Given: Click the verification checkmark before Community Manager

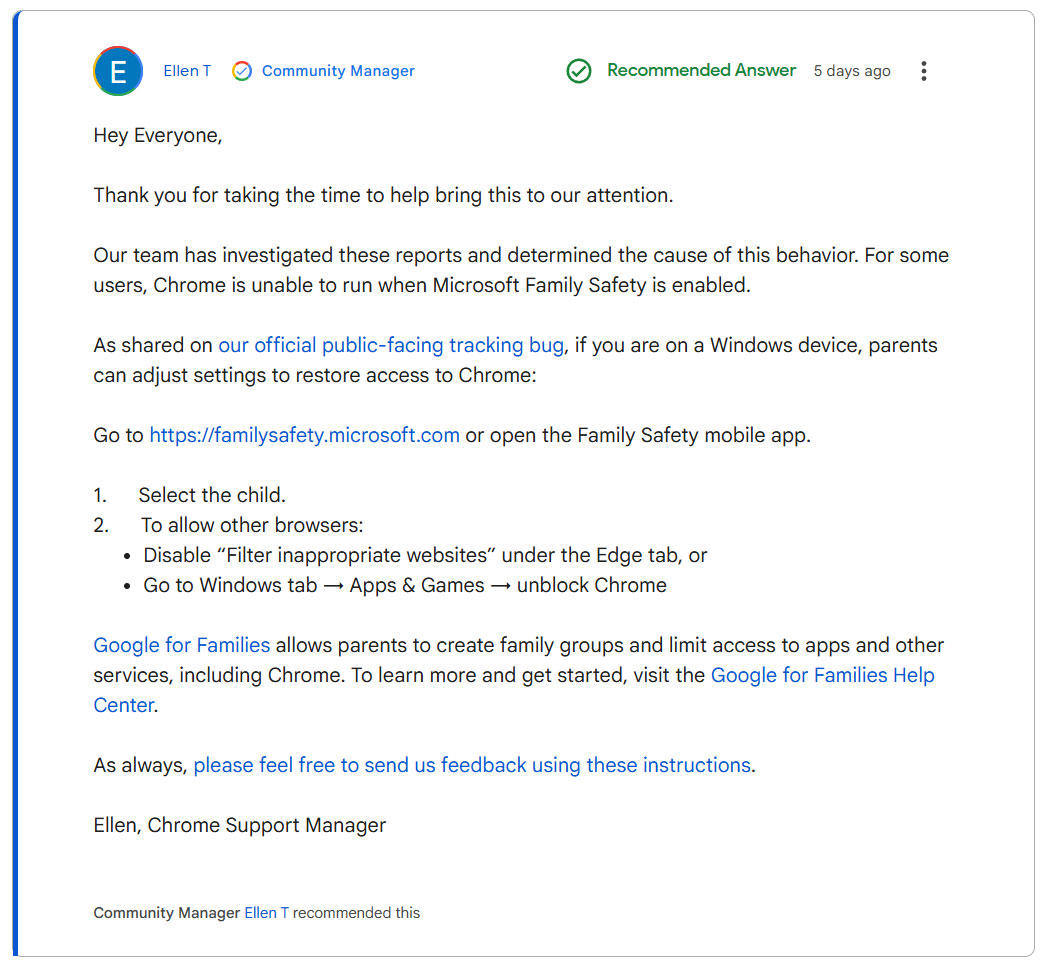Looking at the screenshot, I should pos(241,71).
